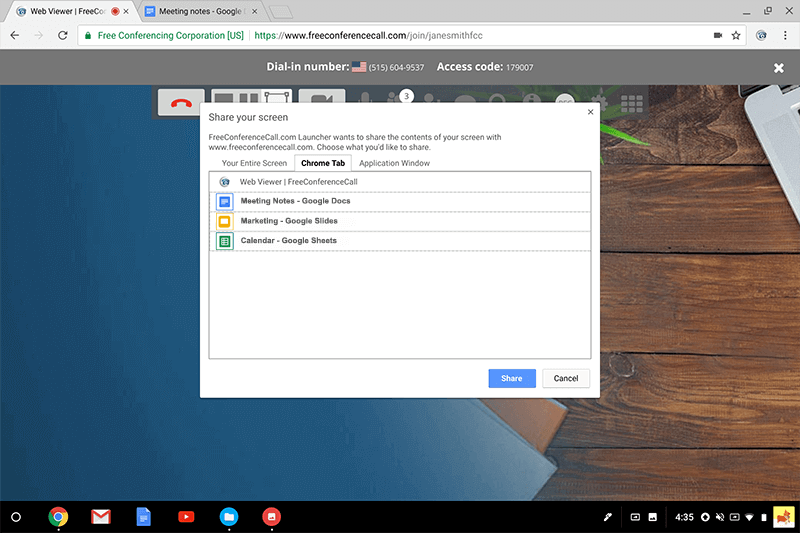The width and height of the screenshot is (800, 533).
Task: Click the Wi-Fi status tray icon
Action: pos(749,517)
